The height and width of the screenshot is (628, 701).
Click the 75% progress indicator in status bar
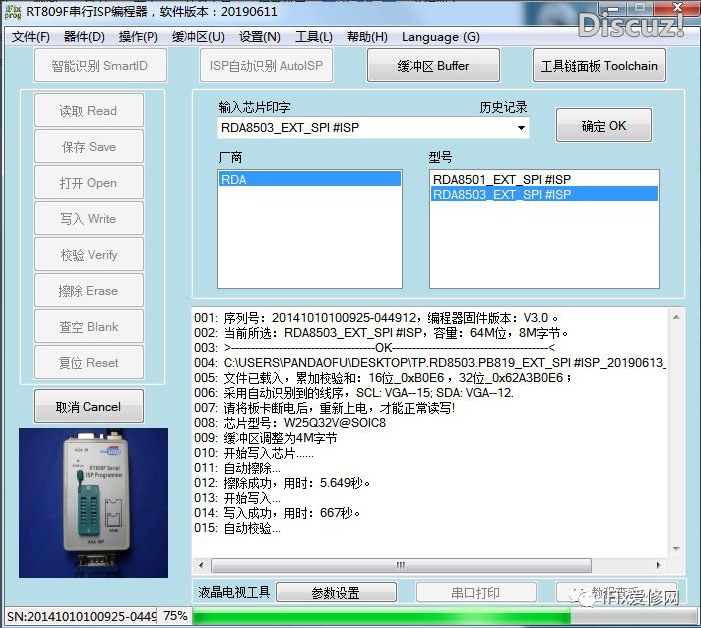click(x=175, y=616)
